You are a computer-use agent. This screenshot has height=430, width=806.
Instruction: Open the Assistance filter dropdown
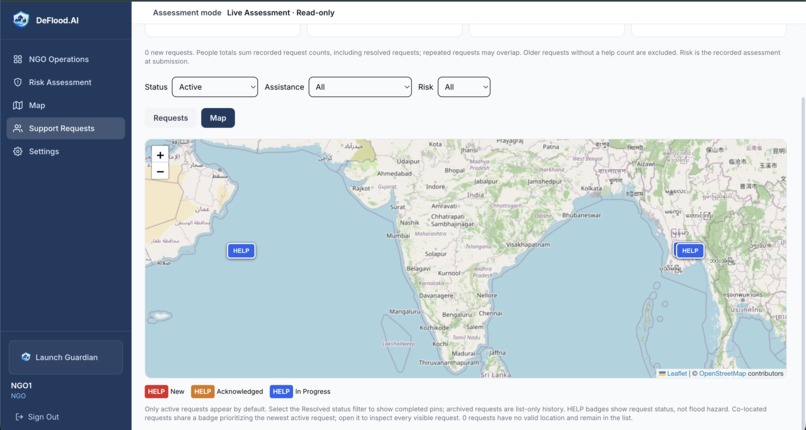[360, 87]
